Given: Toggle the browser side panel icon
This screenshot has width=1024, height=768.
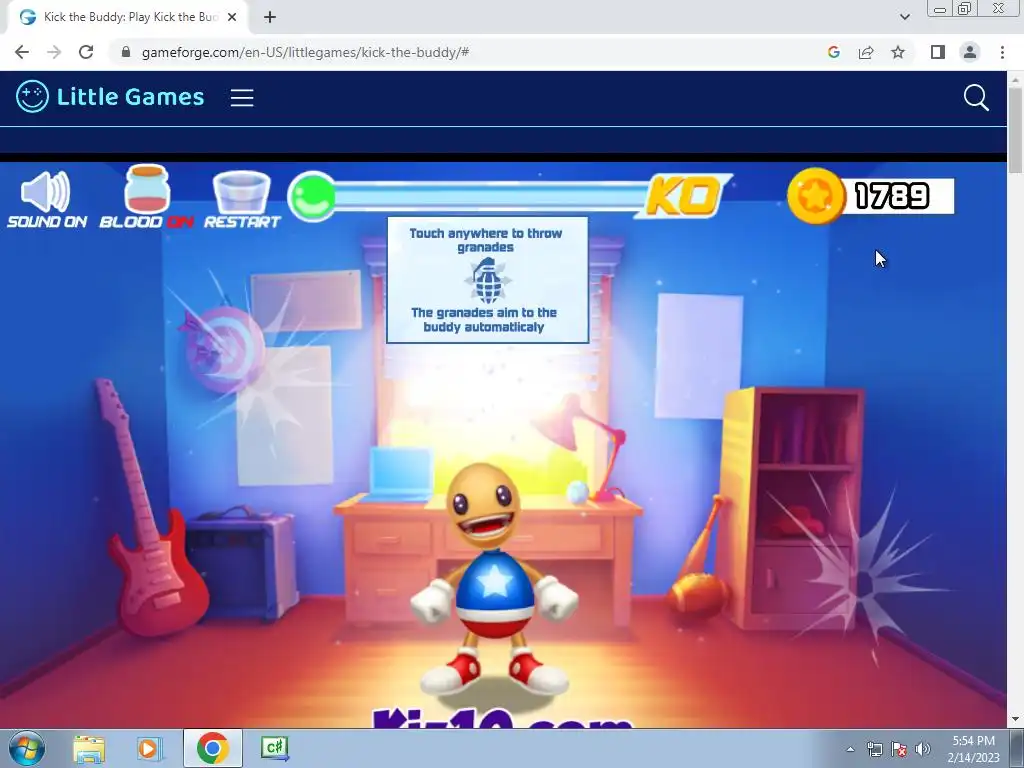Looking at the screenshot, I should [x=938, y=52].
